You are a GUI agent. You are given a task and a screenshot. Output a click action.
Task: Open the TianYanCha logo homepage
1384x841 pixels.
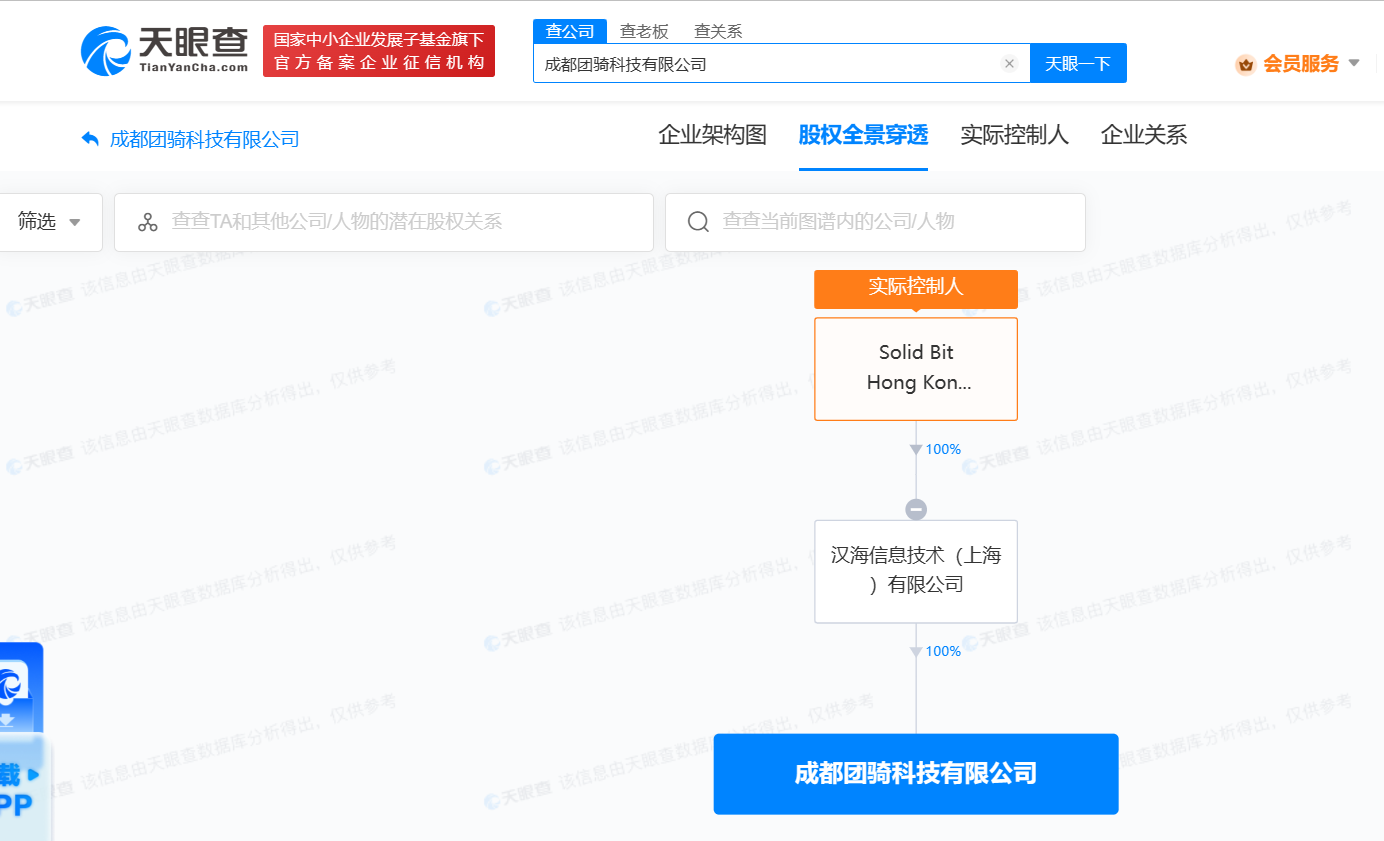pyautogui.click(x=165, y=50)
